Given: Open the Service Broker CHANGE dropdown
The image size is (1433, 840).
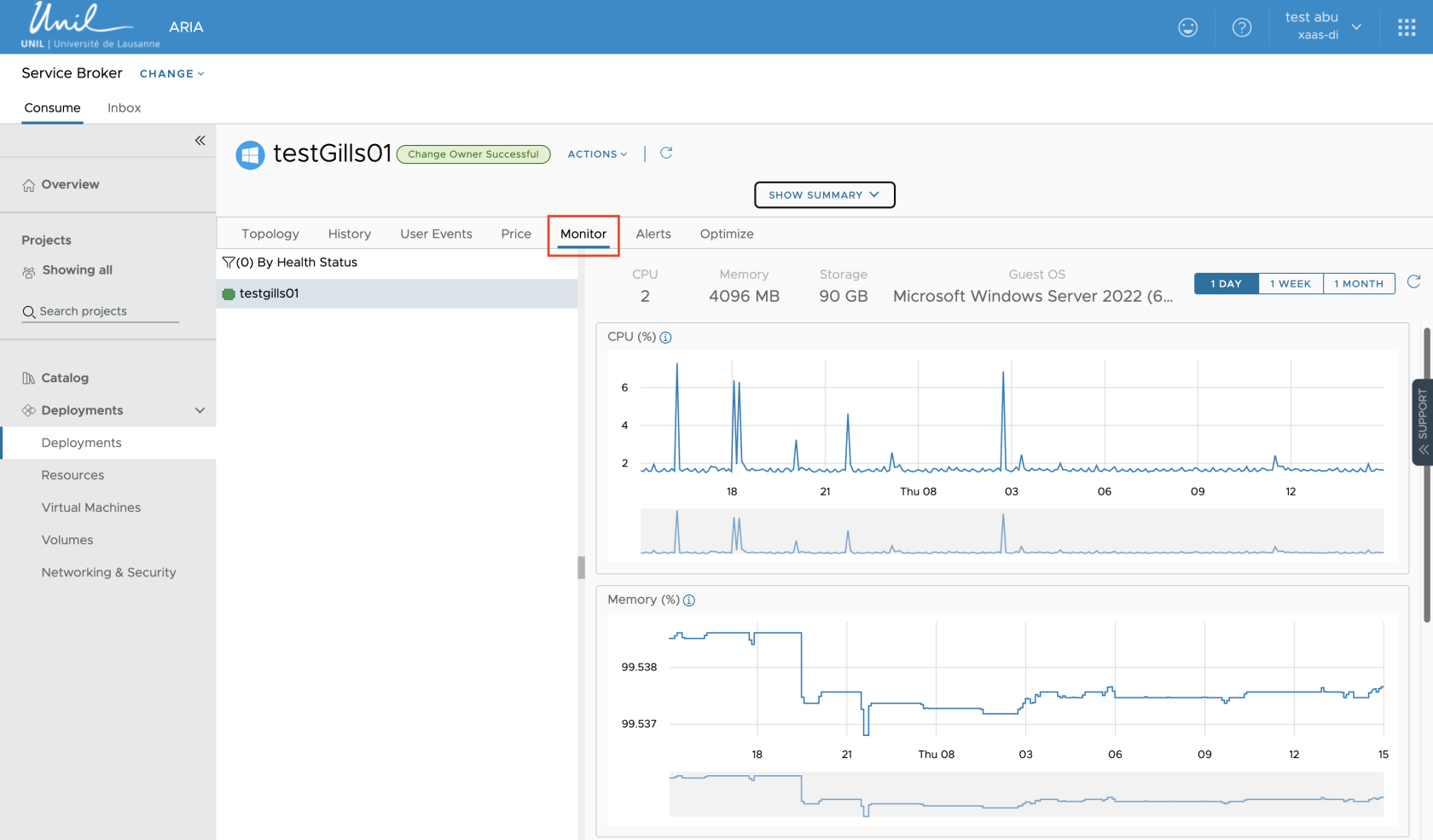Looking at the screenshot, I should (x=171, y=74).
